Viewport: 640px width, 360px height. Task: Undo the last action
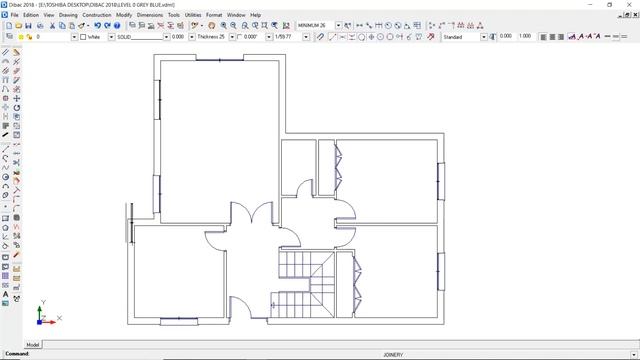click(97, 25)
